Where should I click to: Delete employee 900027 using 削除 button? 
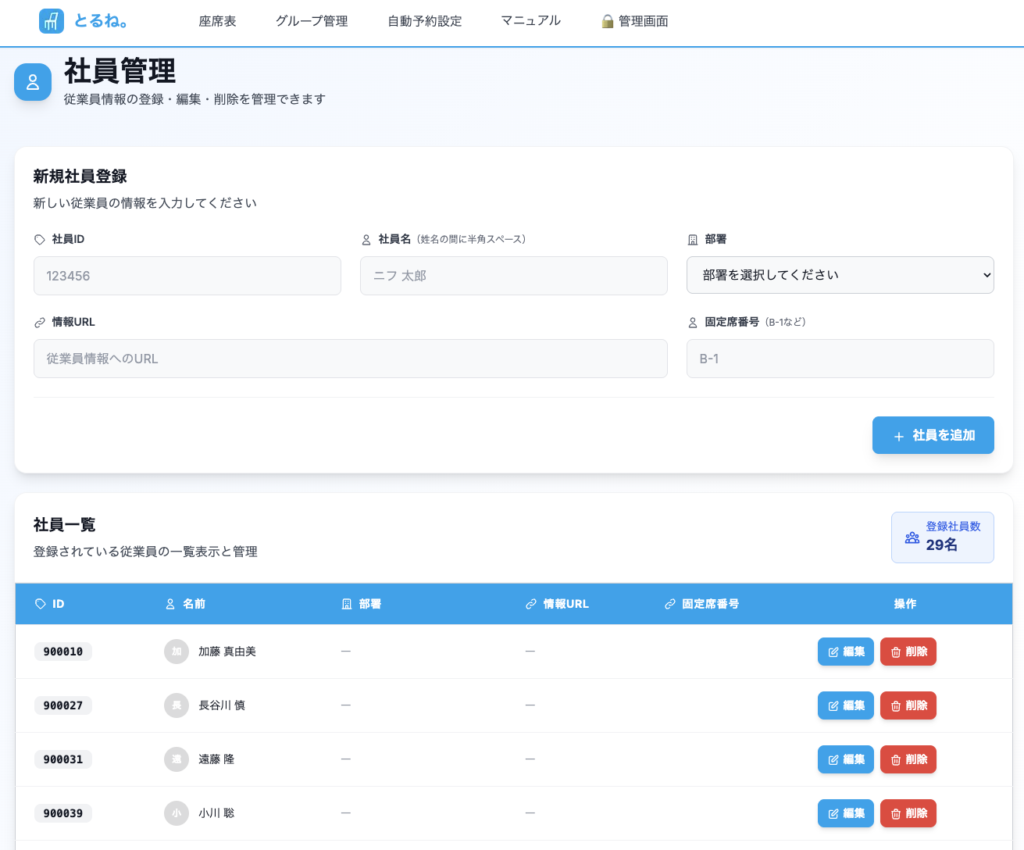click(908, 705)
